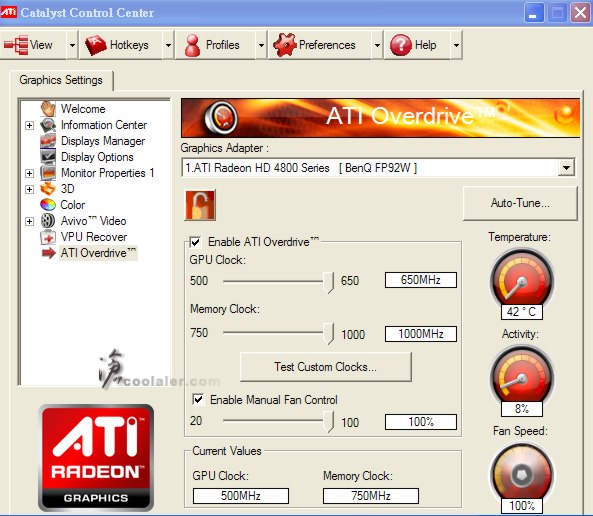Click the Profiles person icon
This screenshot has height=516, width=593.
tap(192, 45)
